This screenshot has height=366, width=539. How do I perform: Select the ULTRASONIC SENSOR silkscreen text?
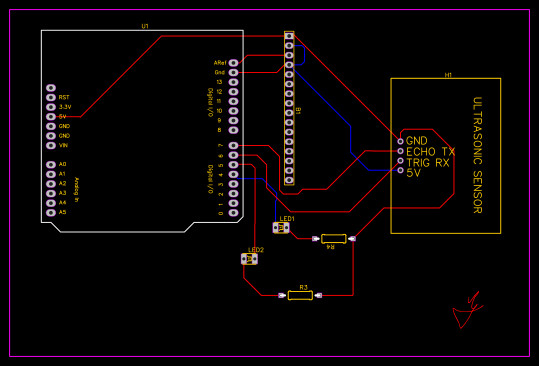coord(478,155)
